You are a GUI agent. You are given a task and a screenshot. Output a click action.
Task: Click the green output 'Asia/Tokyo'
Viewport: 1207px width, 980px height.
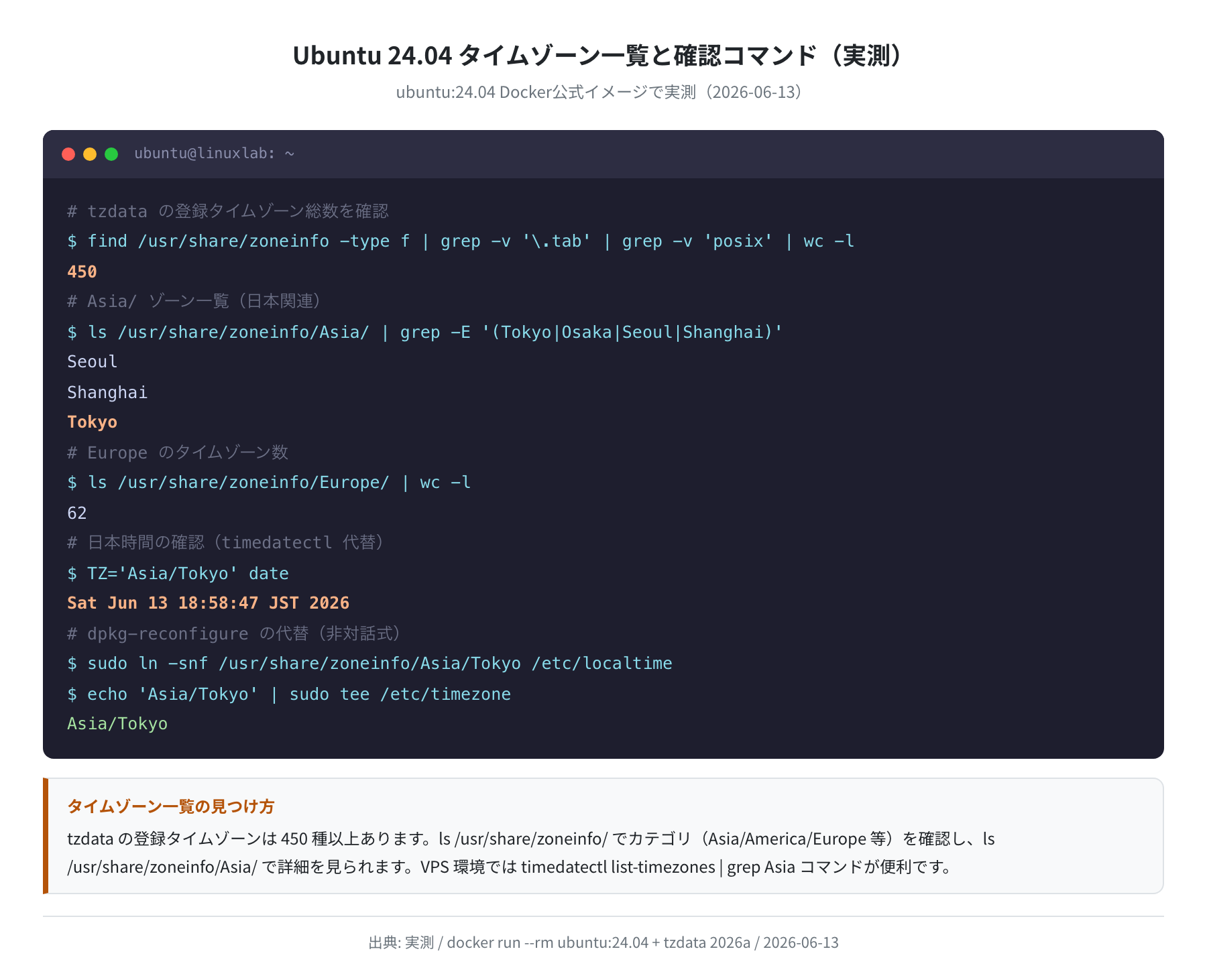117,724
